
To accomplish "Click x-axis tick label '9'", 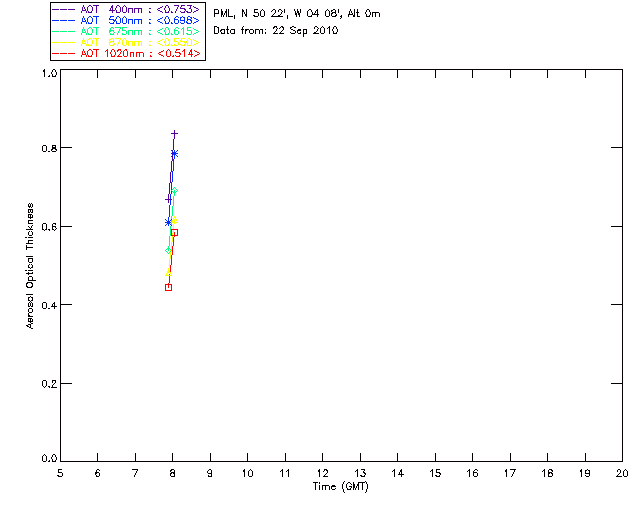I will click(x=210, y=473).
